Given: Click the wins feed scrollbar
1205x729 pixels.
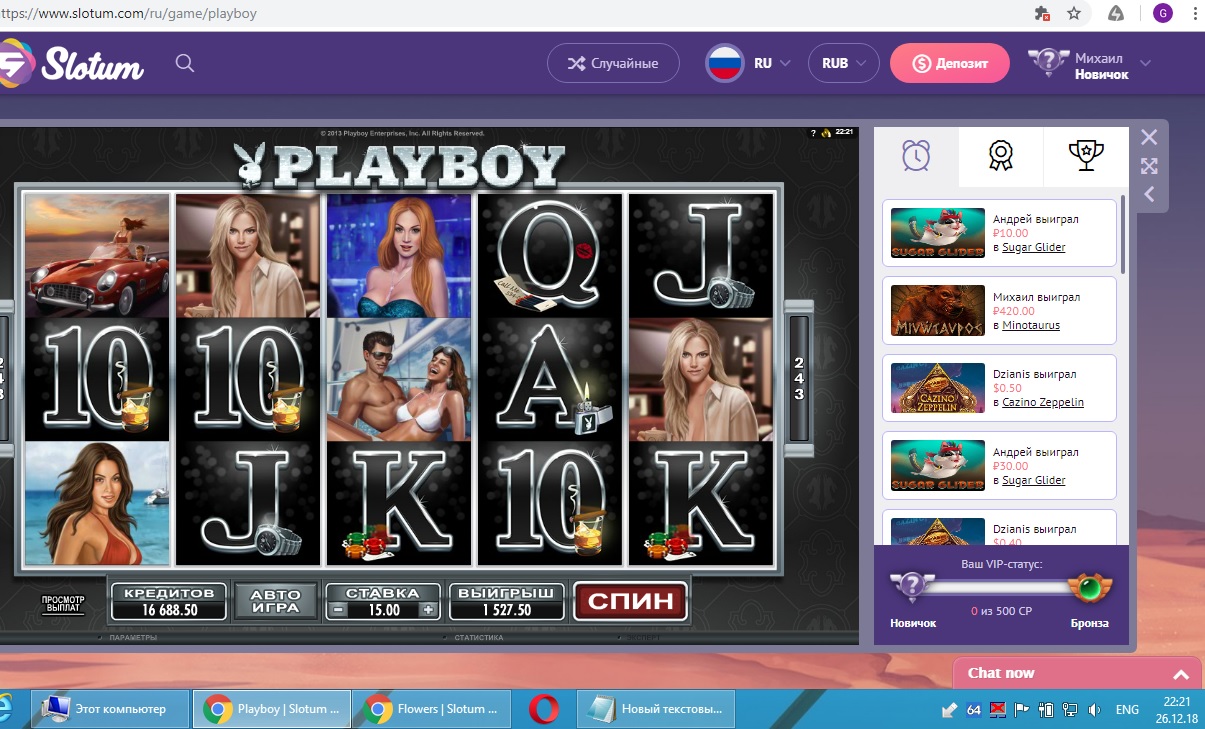Looking at the screenshot, I should click(1123, 235).
